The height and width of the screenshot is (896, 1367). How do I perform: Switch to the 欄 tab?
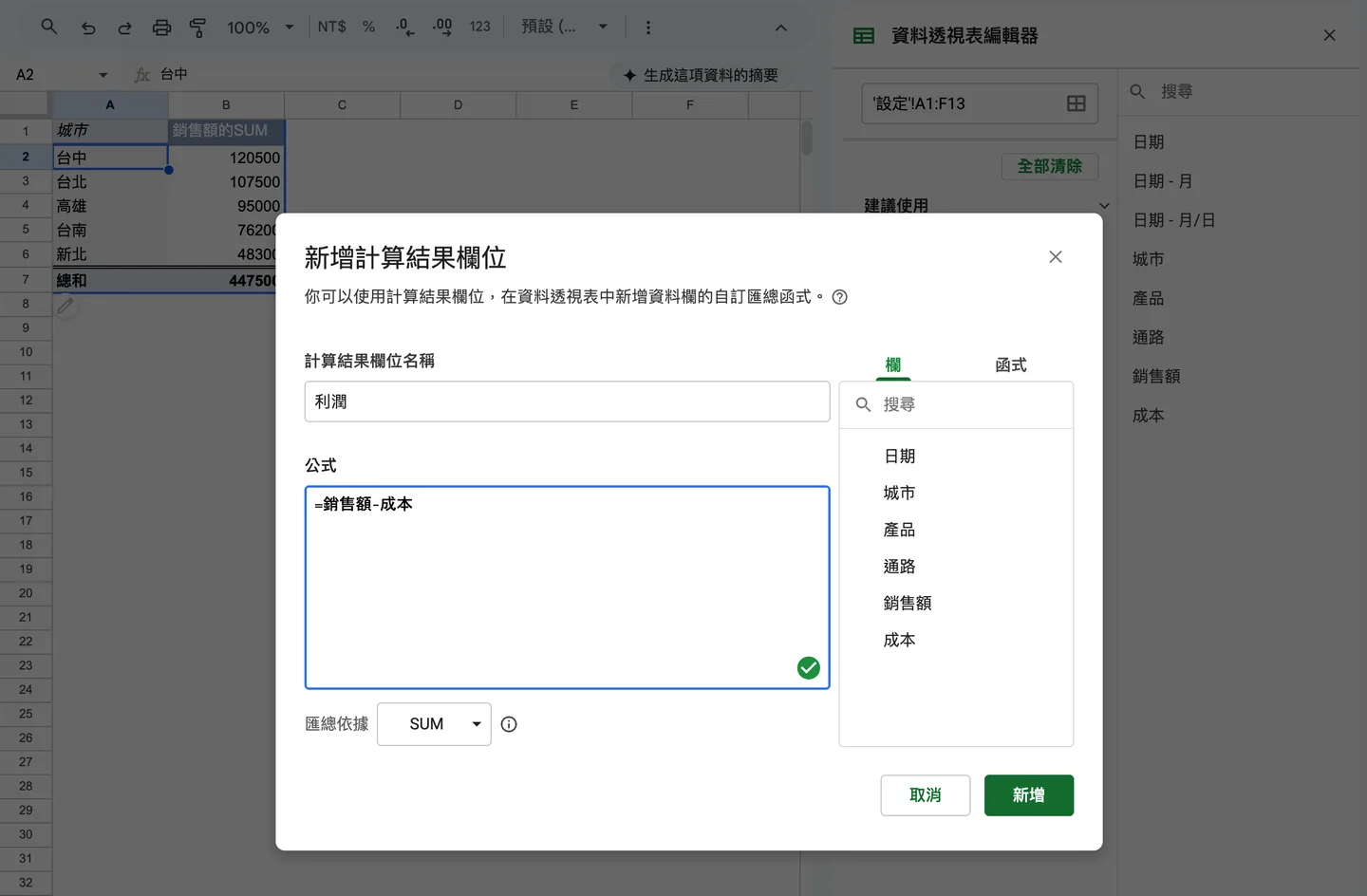point(893,365)
